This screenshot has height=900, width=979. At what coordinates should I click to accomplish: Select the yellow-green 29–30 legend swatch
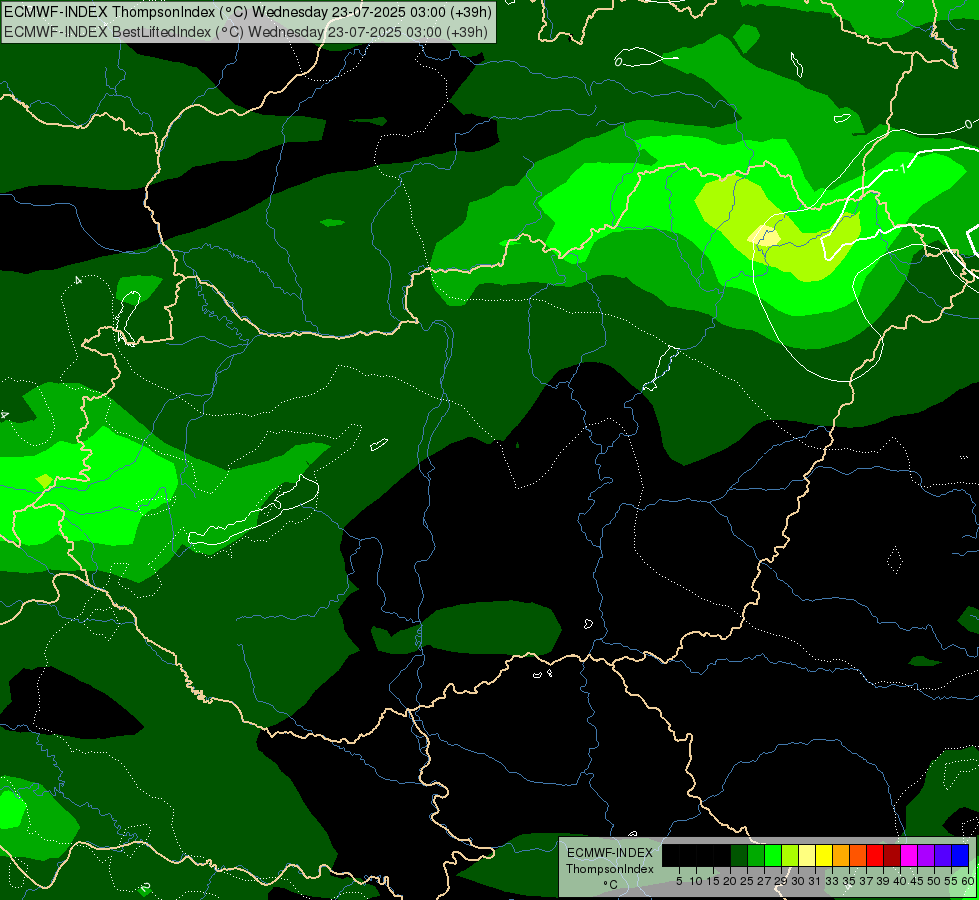pyautogui.click(x=790, y=855)
